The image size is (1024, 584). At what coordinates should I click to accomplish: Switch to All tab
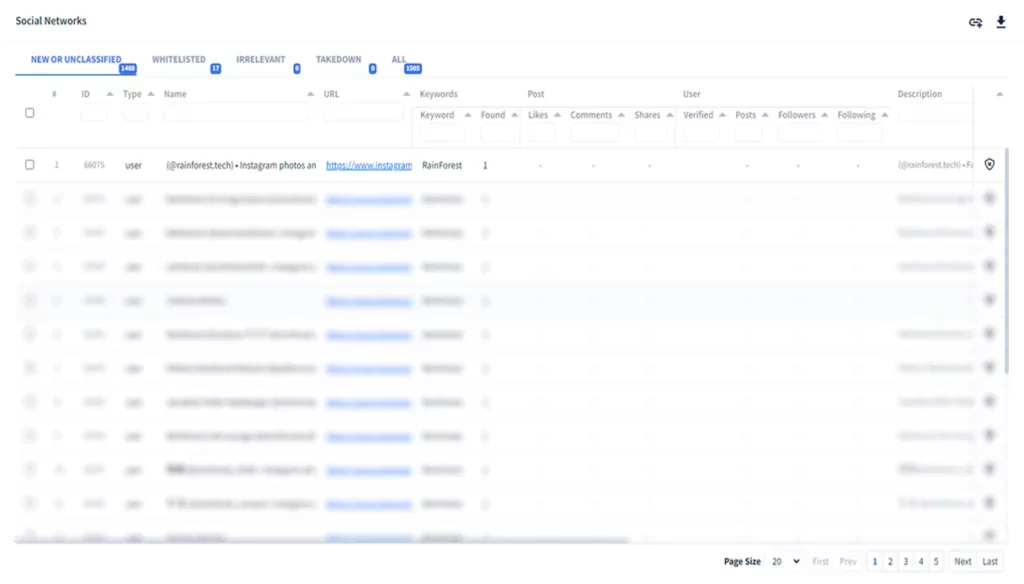[399, 59]
